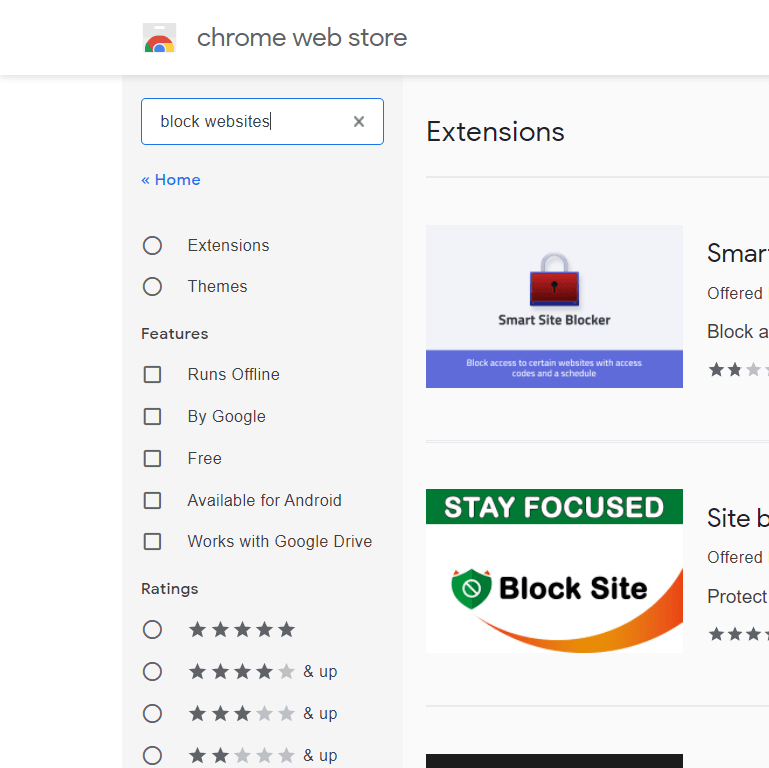The height and width of the screenshot is (768, 769).
Task: Open the Block Site Stay Focused thumbnail
Action: (554, 571)
